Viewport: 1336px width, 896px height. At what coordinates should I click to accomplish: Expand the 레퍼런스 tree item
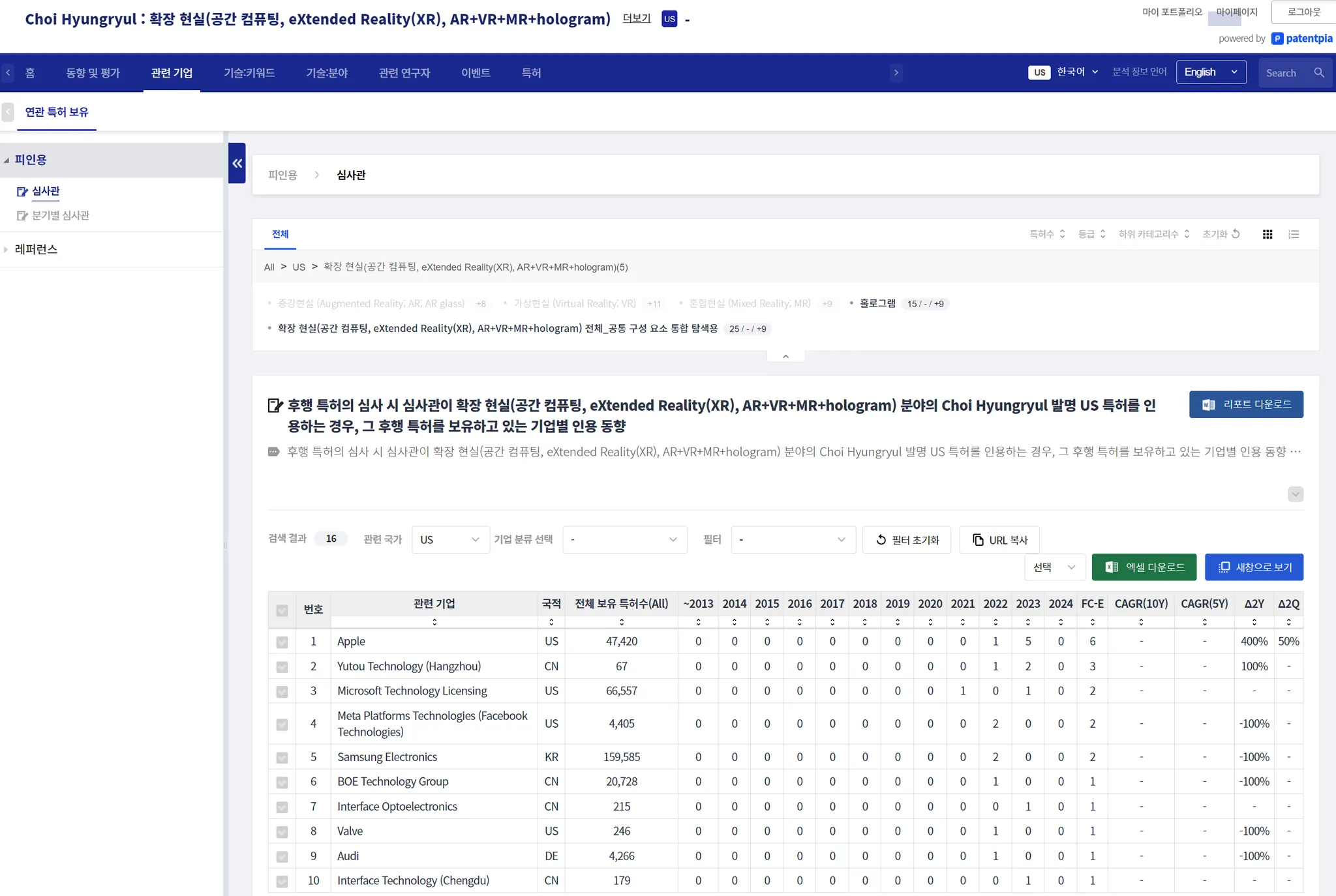(x=36, y=249)
